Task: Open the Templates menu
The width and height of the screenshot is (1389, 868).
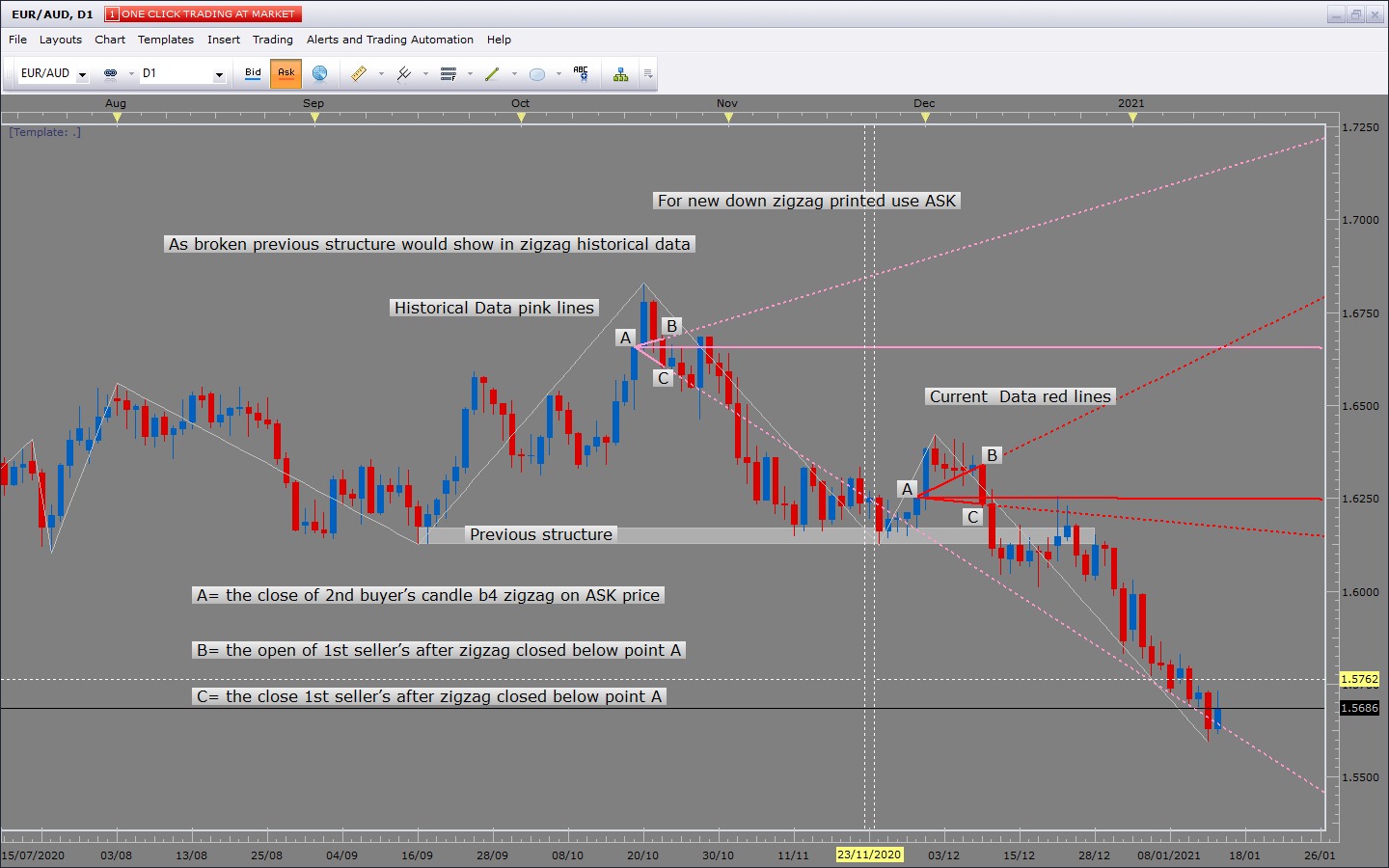Action: (x=166, y=40)
